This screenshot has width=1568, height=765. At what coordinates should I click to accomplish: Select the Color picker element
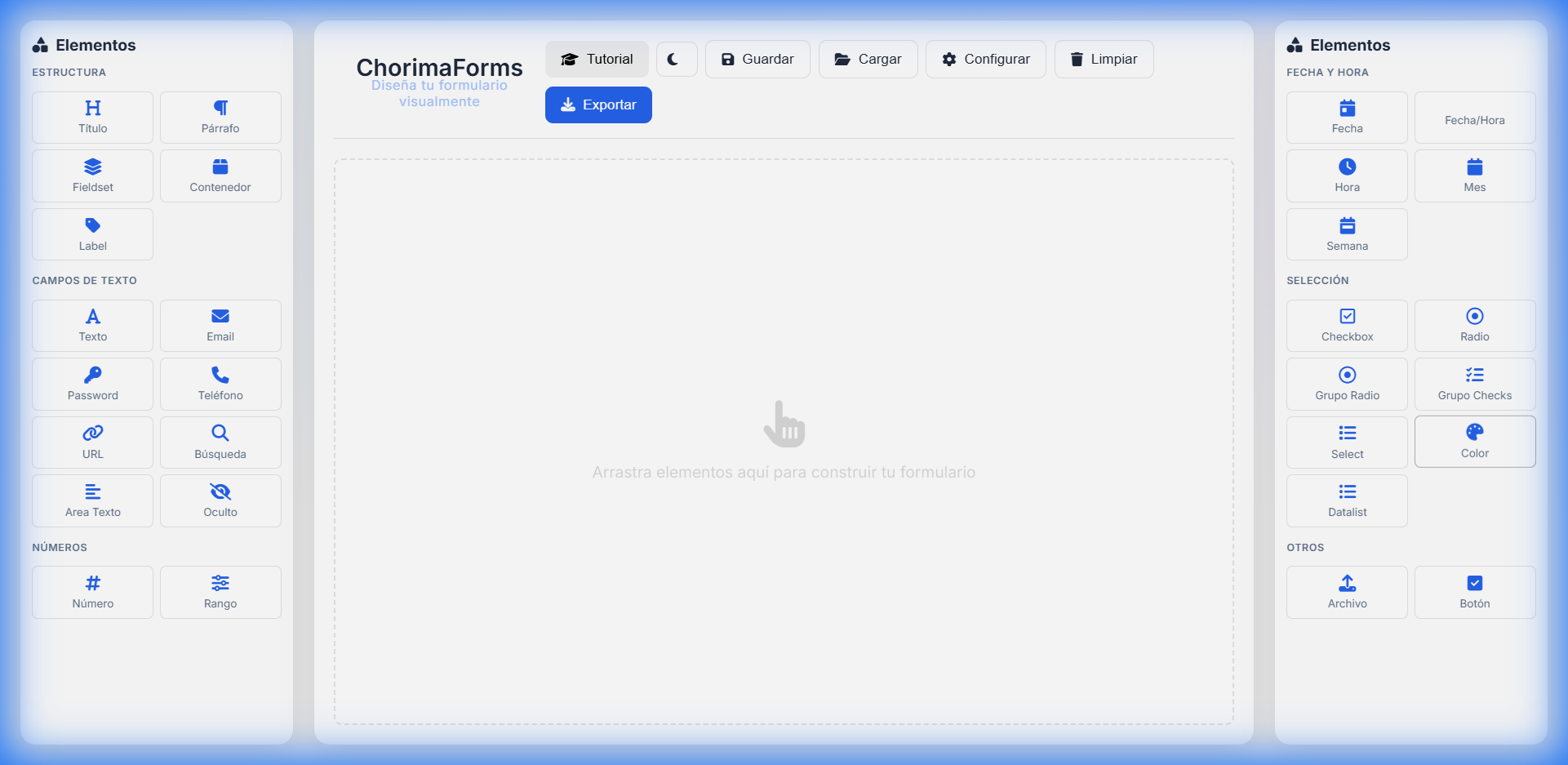pos(1474,442)
